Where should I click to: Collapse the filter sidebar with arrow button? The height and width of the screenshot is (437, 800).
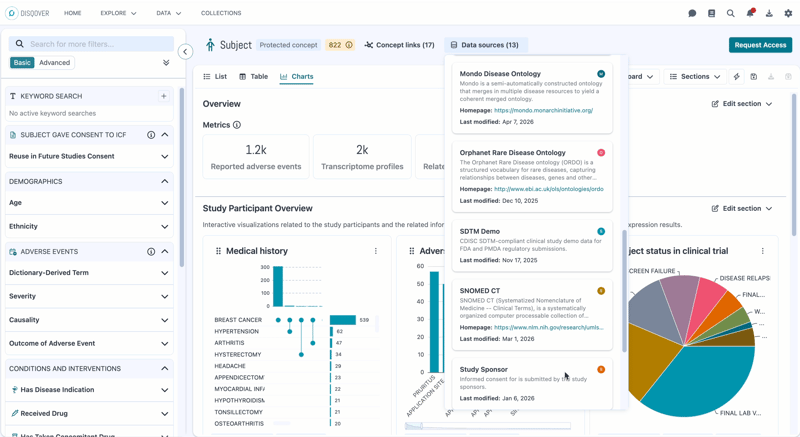tap(185, 52)
